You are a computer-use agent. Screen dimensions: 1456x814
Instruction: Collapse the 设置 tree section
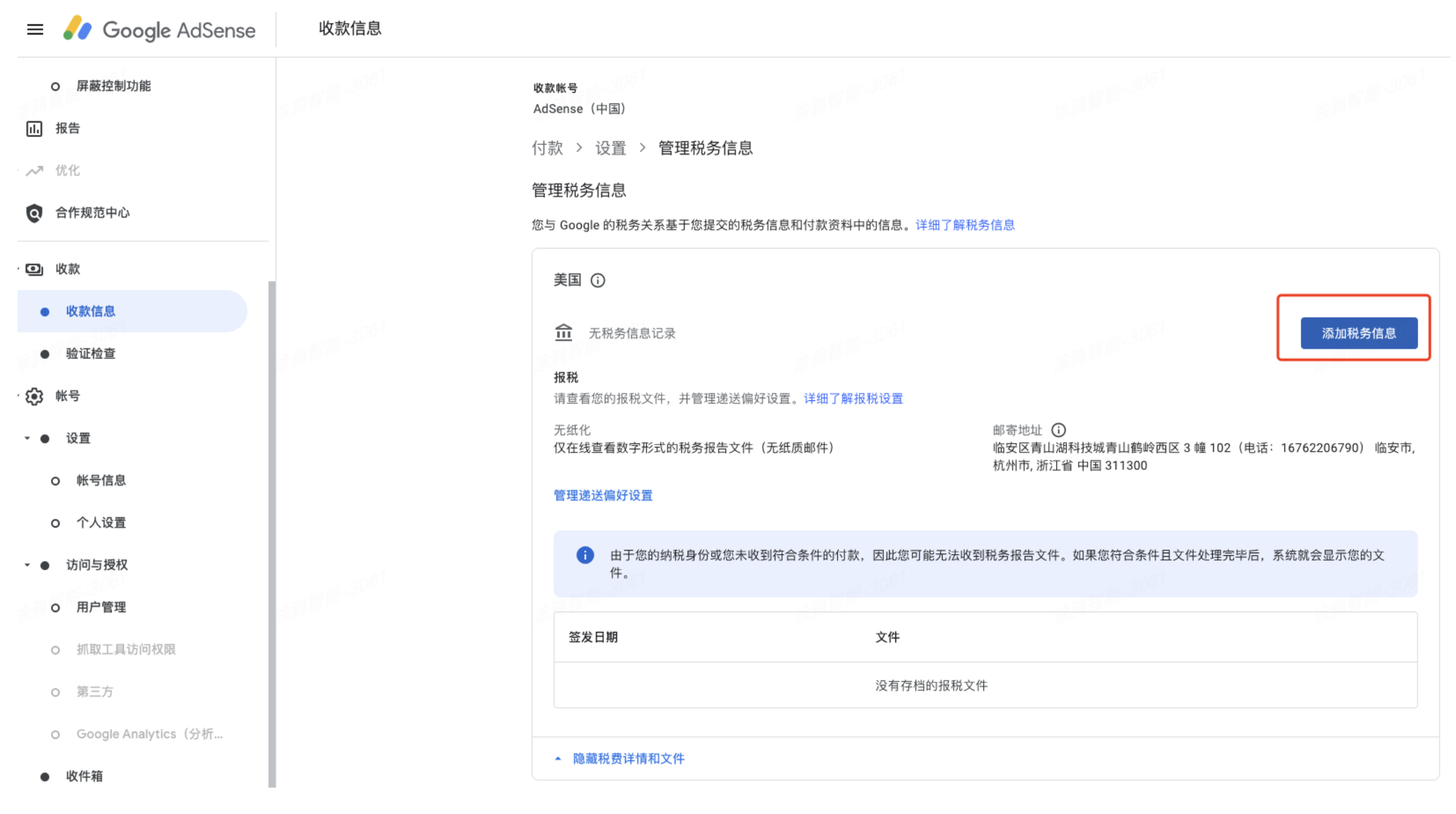(27, 438)
